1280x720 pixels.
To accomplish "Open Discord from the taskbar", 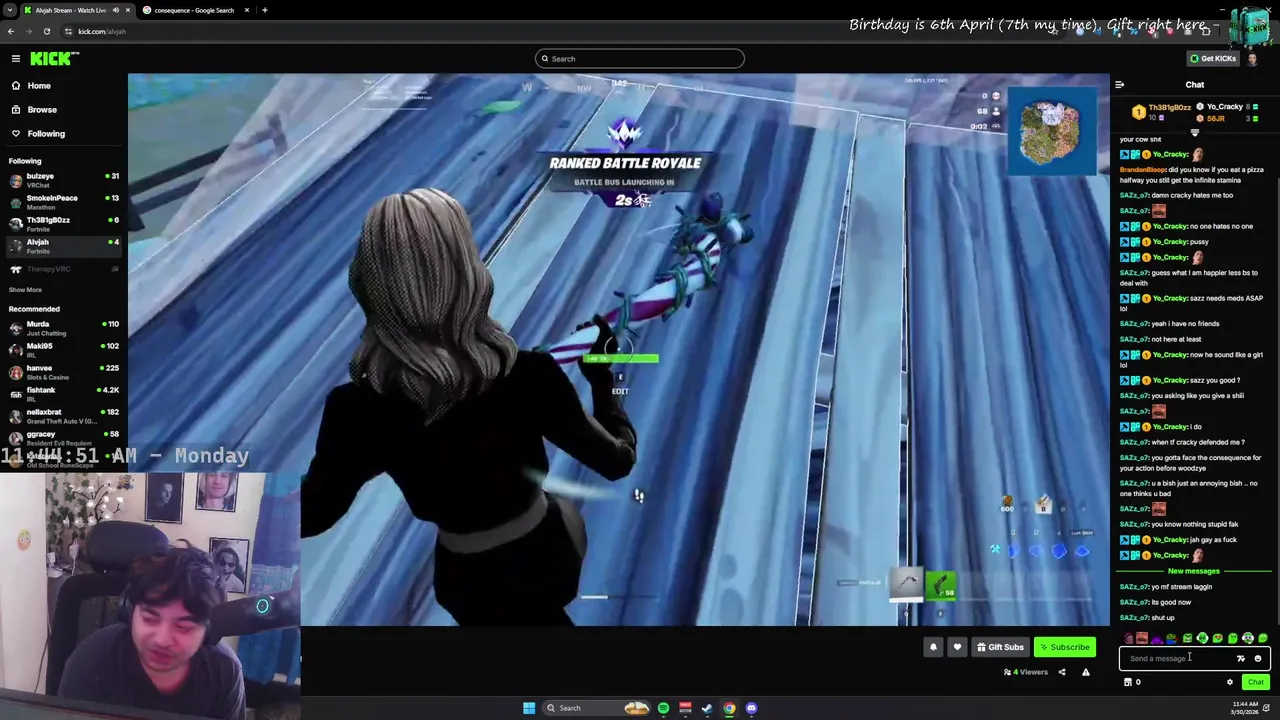I will (751, 708).
